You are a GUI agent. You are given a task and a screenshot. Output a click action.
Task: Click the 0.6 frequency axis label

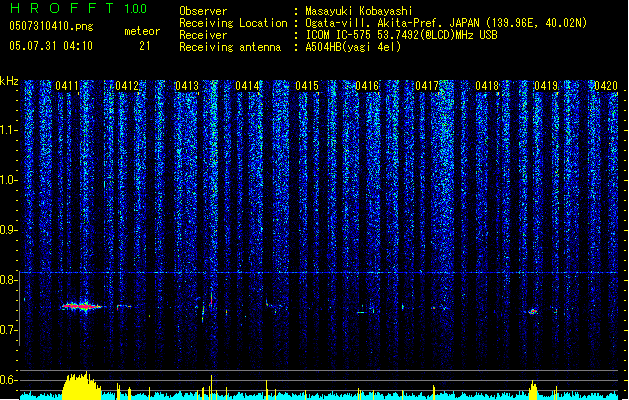click(x=9, y=380)
